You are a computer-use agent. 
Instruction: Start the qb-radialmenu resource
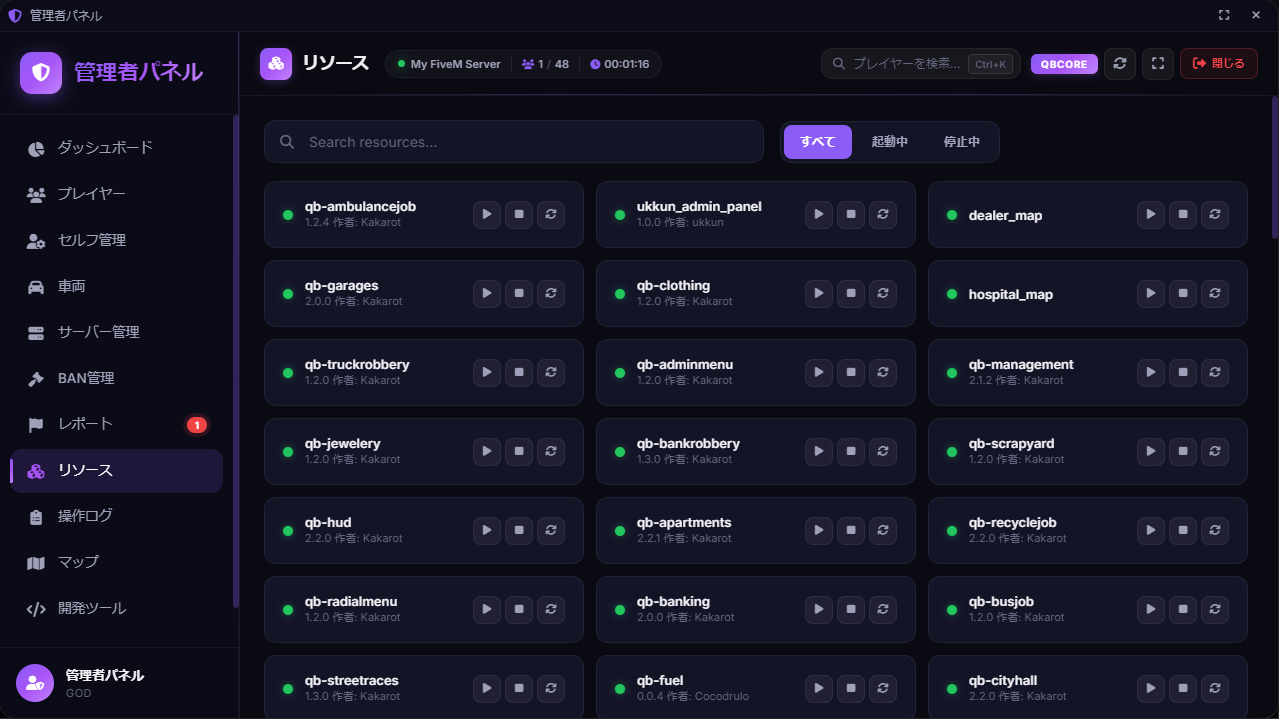tap(487, 609)
